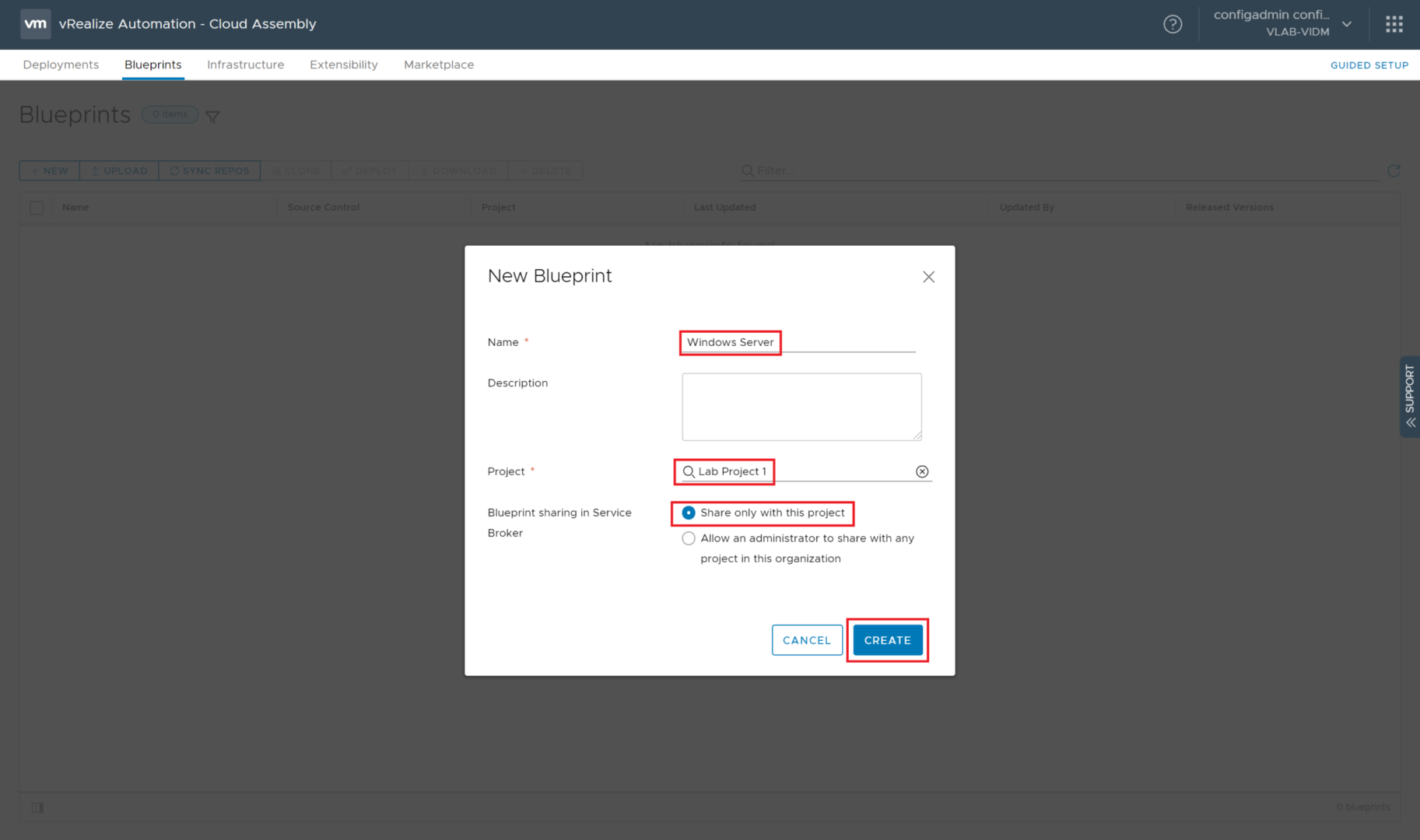The image size is (1420, 840).
Task: Open the Marketplace tab
Action: pos(439,65)
